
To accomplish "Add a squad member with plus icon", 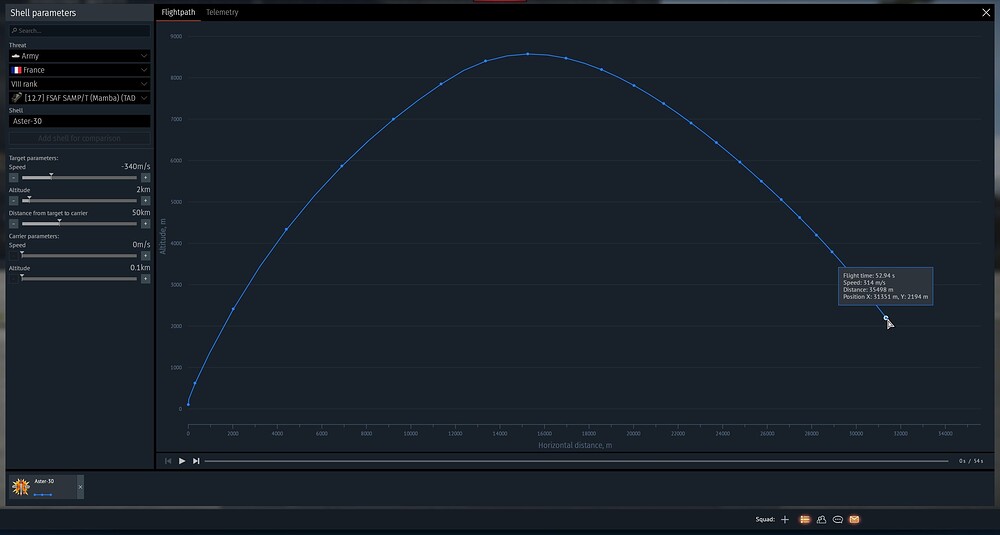I will coord(785,520).
